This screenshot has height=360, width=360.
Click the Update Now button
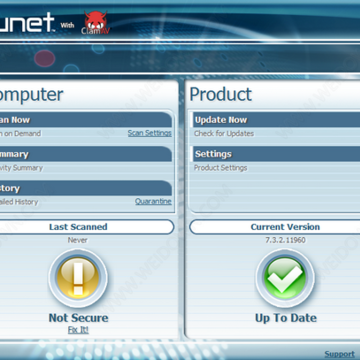pyautogui.click(x=276, y=120)
